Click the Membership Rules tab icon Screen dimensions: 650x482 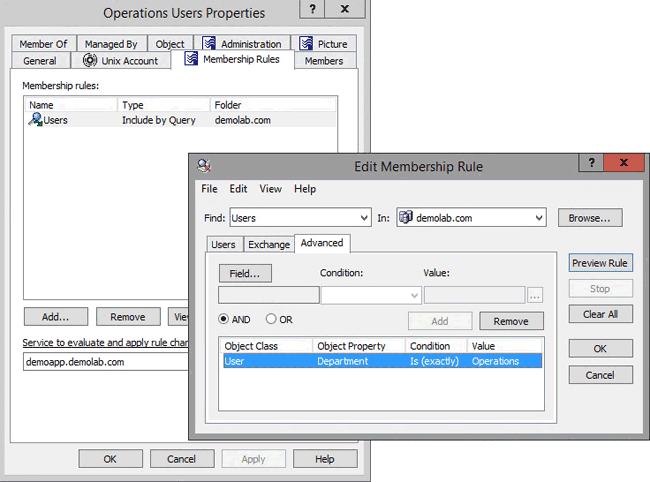[191, 58]
